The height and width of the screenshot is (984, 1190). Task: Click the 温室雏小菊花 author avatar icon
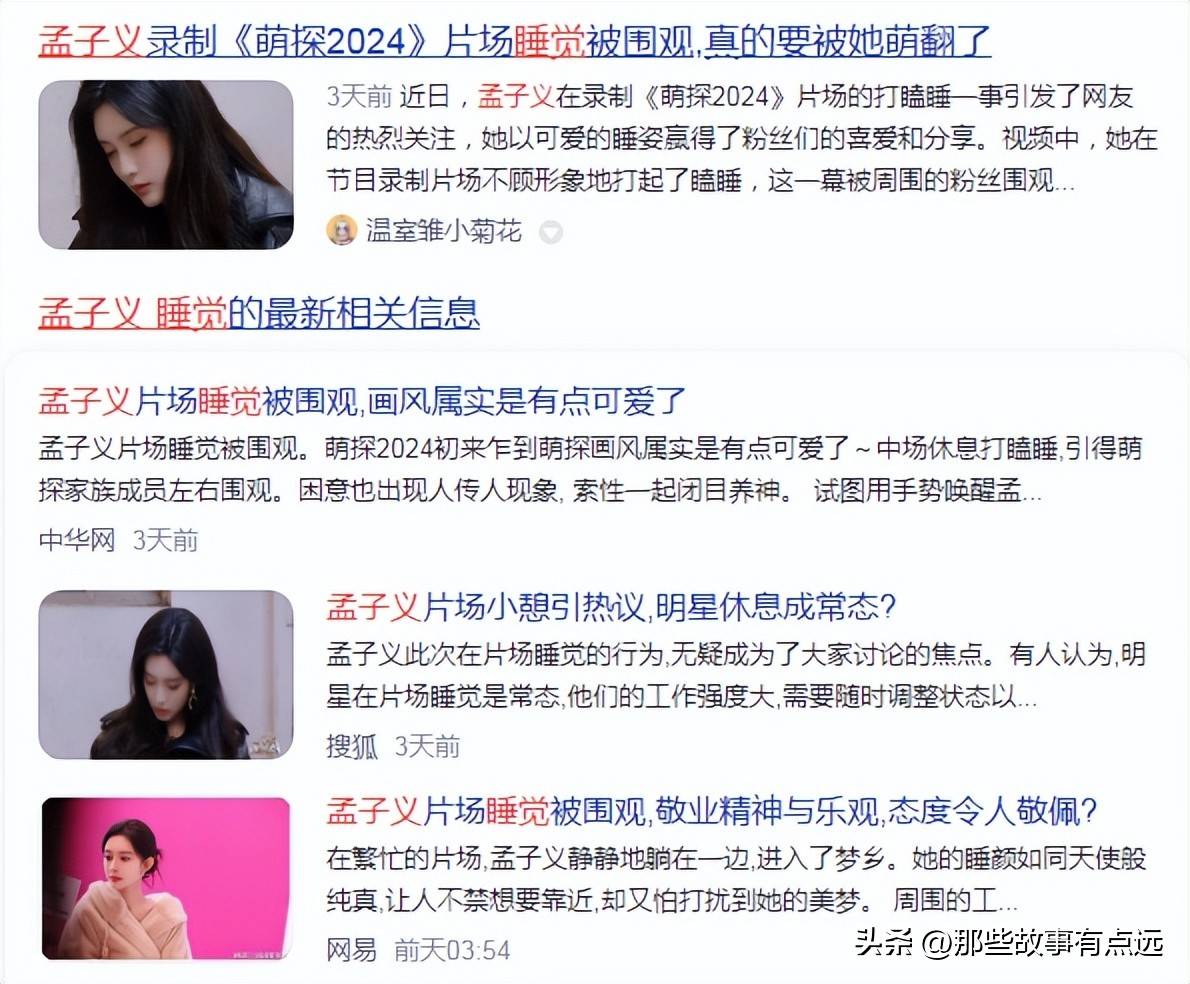[342, 230]
